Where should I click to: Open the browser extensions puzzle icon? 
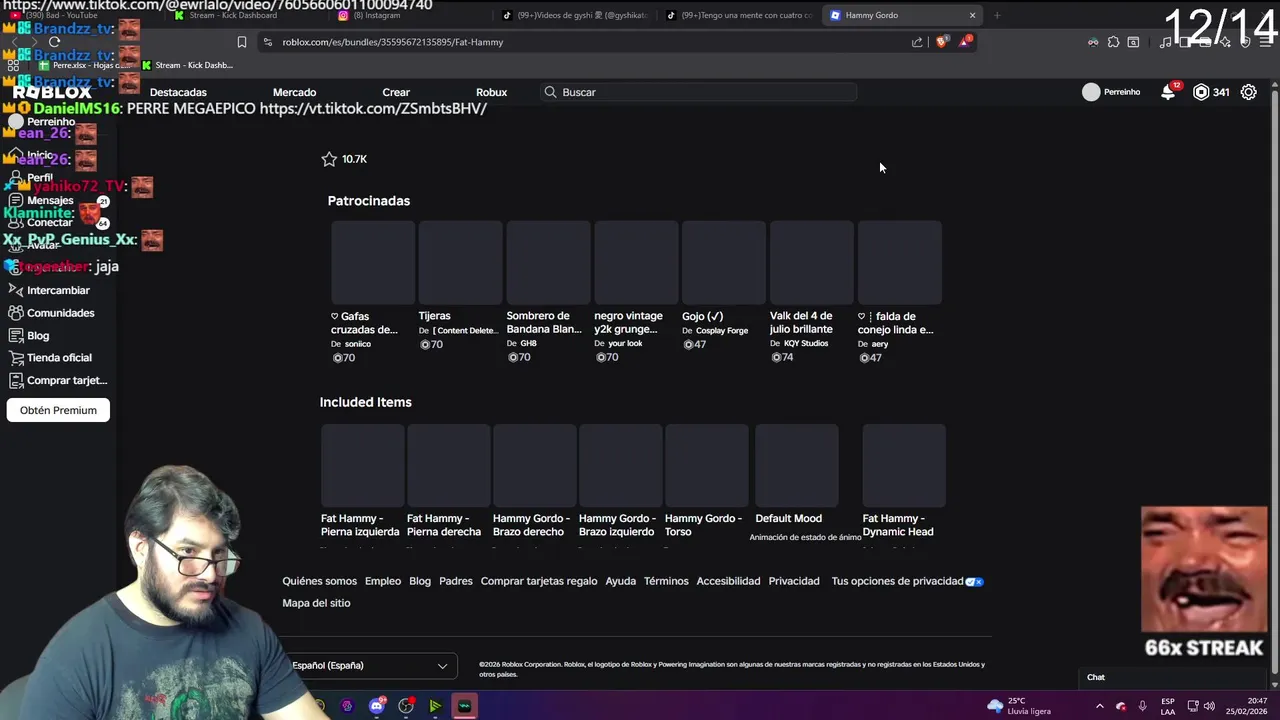coord(1113,42)
